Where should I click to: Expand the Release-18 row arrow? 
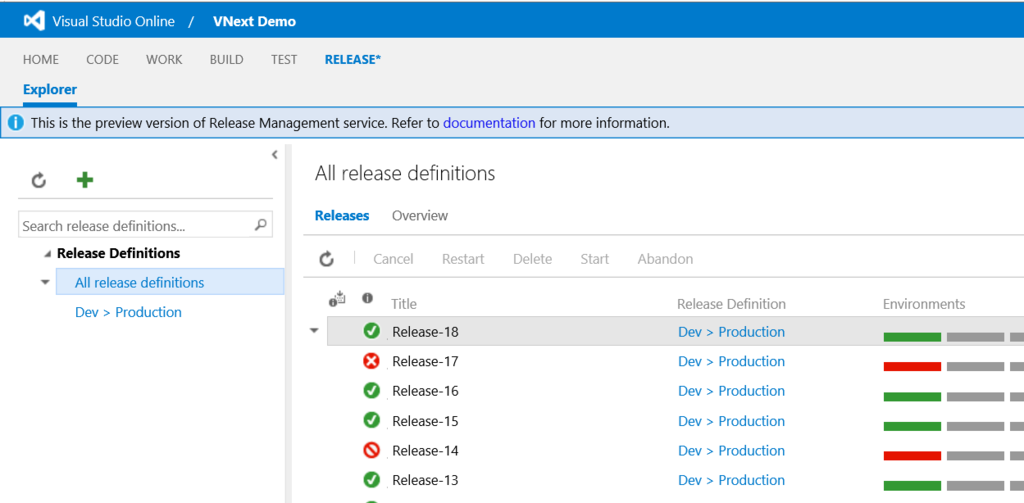click(x=314, y=332)
